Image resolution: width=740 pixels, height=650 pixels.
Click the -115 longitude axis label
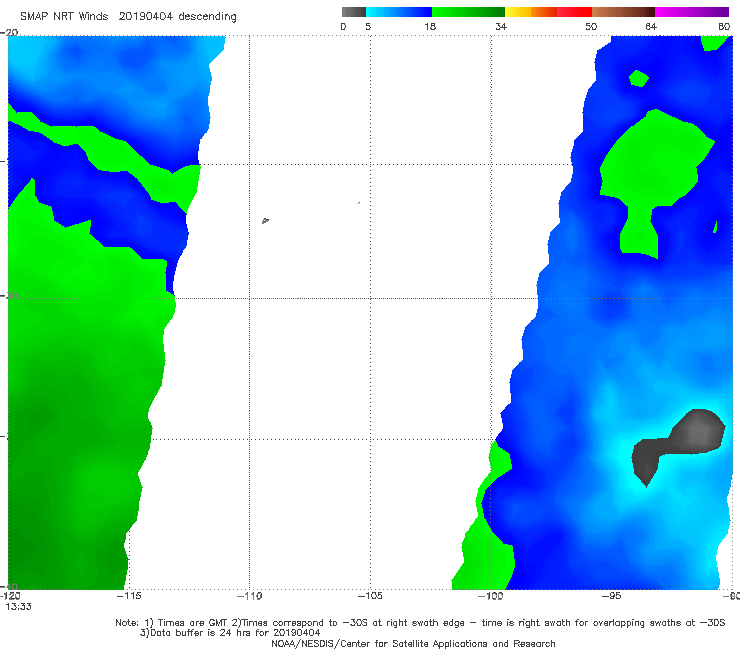tap(129, 596)
